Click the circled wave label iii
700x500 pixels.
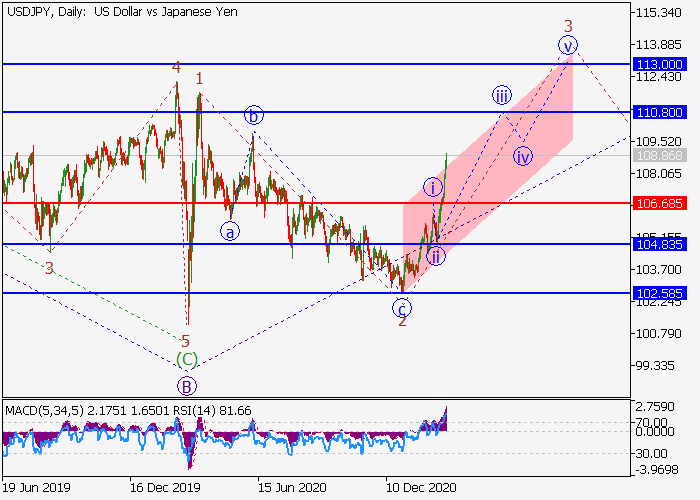pyautogui.click(x=502, y=95)
